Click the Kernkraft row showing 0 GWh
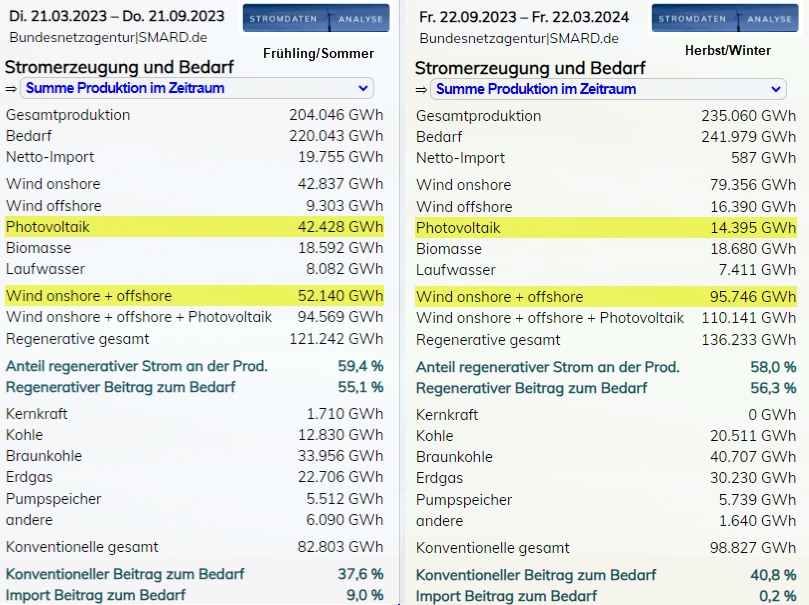Viewport: 809px width, 605px height. pos(606,414)
